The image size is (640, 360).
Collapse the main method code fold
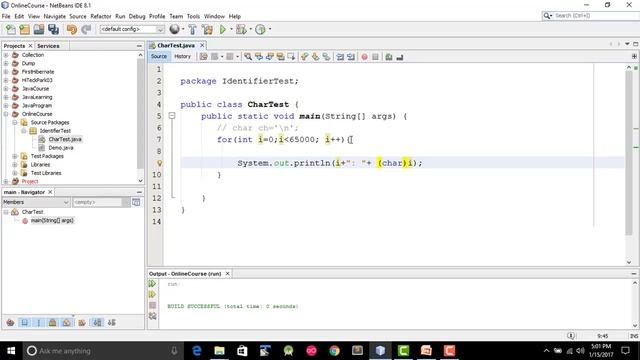[x=172, y=116]
